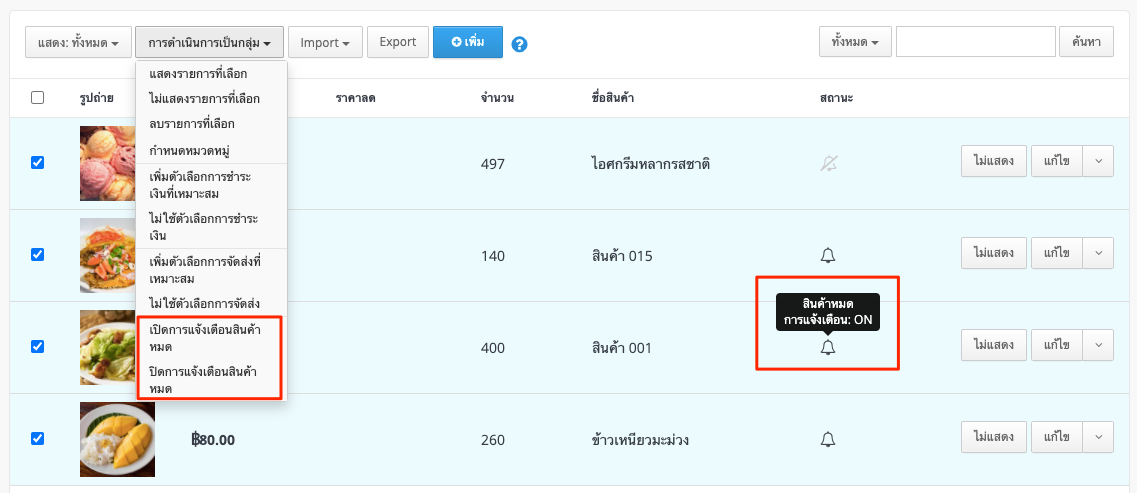
Task: Choose ลบรายการที่เลือก menu item
Action: (x=212, y=124)
